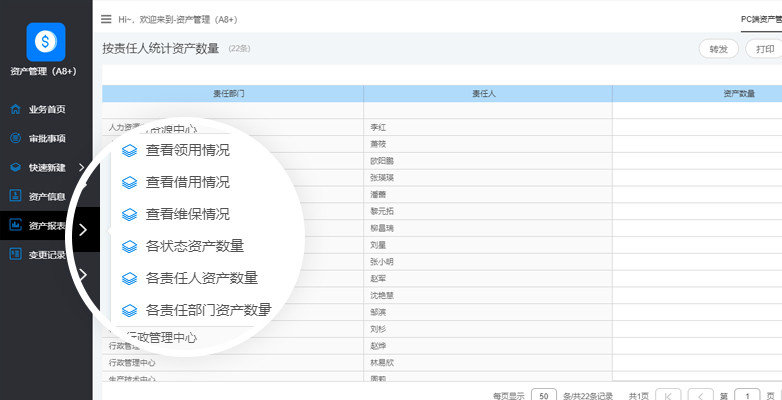
Task: Click the 资产报表 chart icon
Action: [16, 225]
